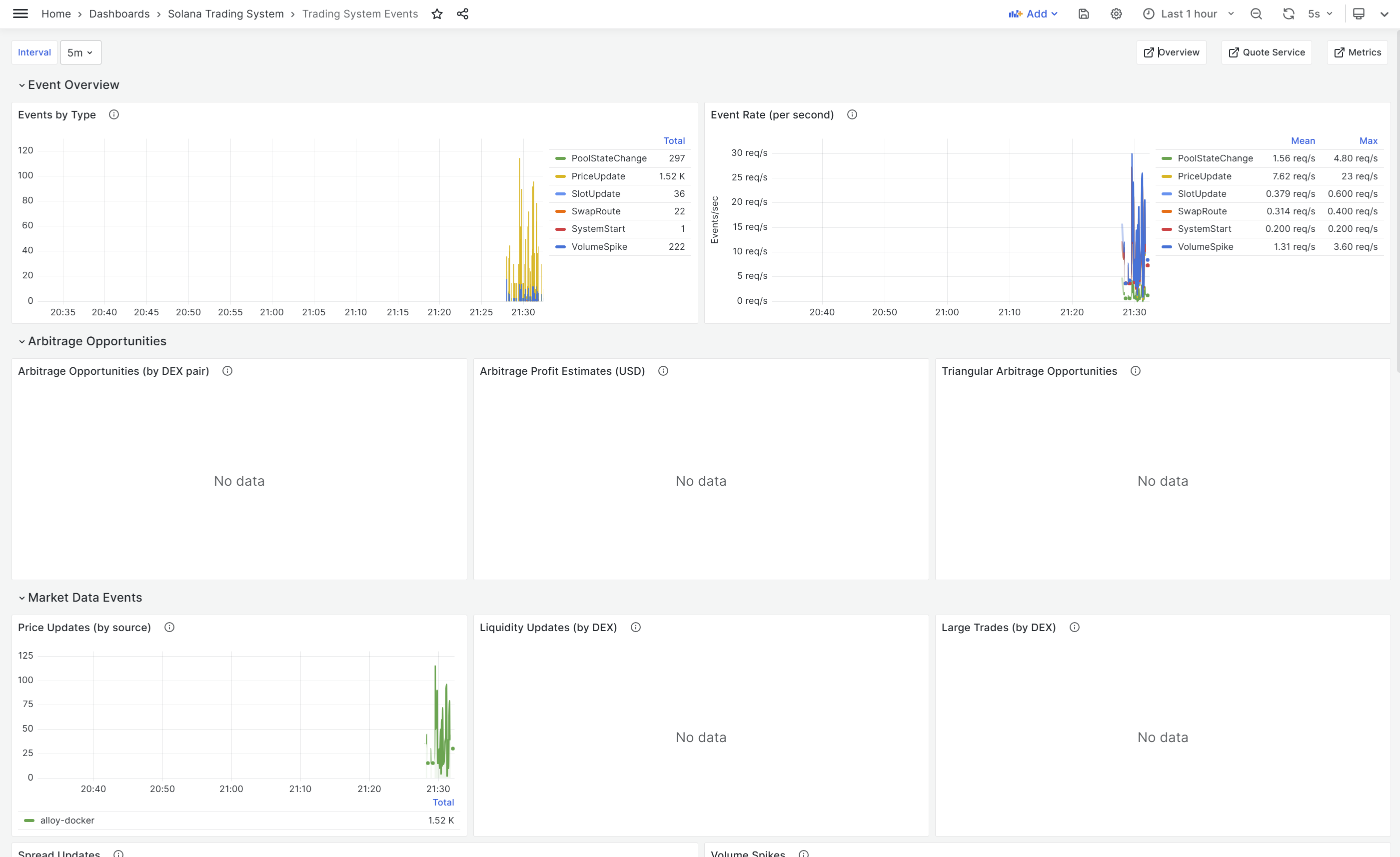Refresh the dashboard now
The width and height of the screenshot is (1400, 857).
pyautogui.click(x=1288, y=13)
